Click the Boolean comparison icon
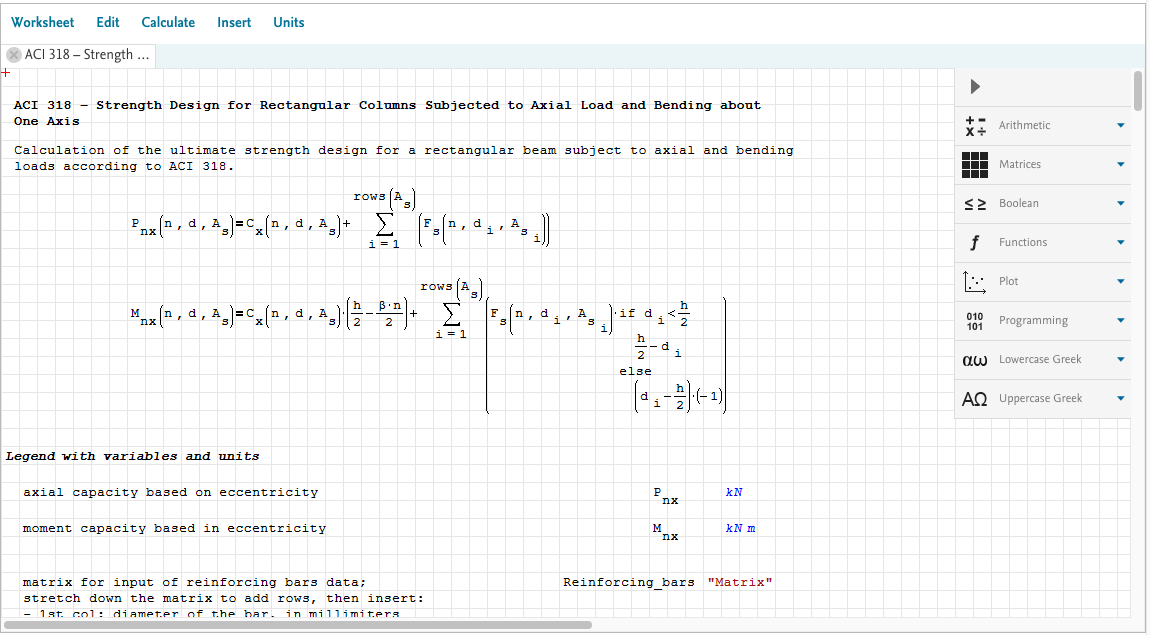Screen dimensions: 1150x635 (975, 204)
